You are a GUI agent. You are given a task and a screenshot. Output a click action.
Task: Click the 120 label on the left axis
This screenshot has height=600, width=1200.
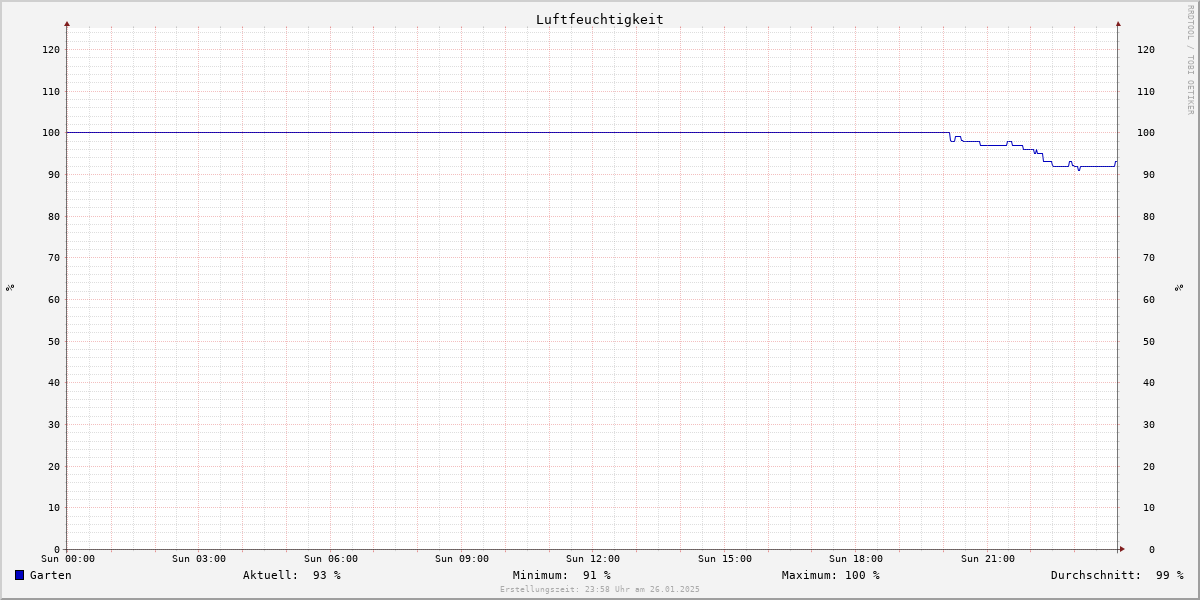click(51, 50)
